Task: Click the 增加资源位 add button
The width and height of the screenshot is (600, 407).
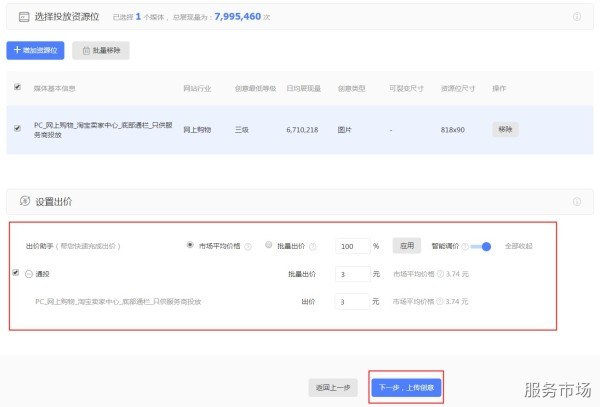Action: pos(35,50)
